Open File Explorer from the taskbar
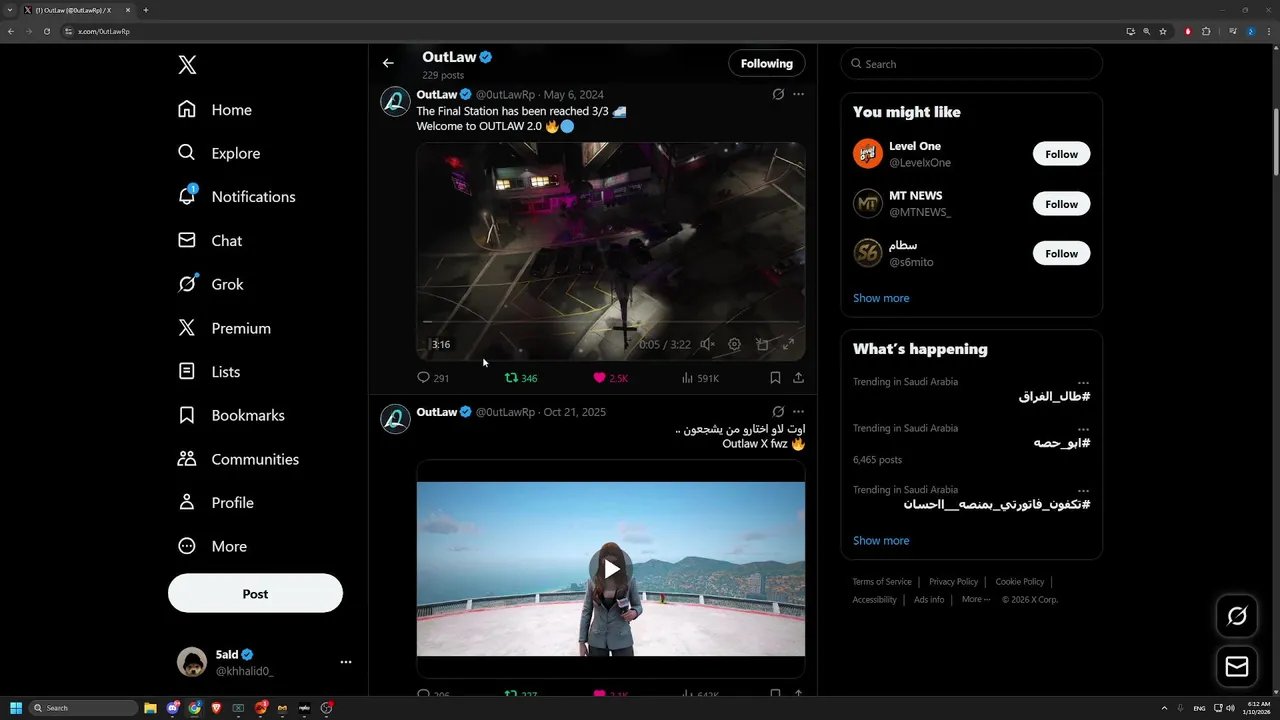Viewport: 1280px width, 720px height. point(151,708)
